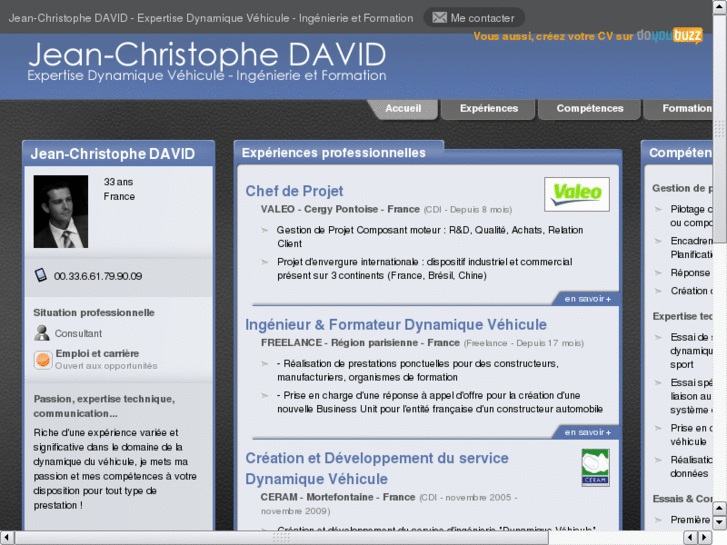
Task: Click the Projet d'envergure internationale bullet
Action: [x=425, y=269]
